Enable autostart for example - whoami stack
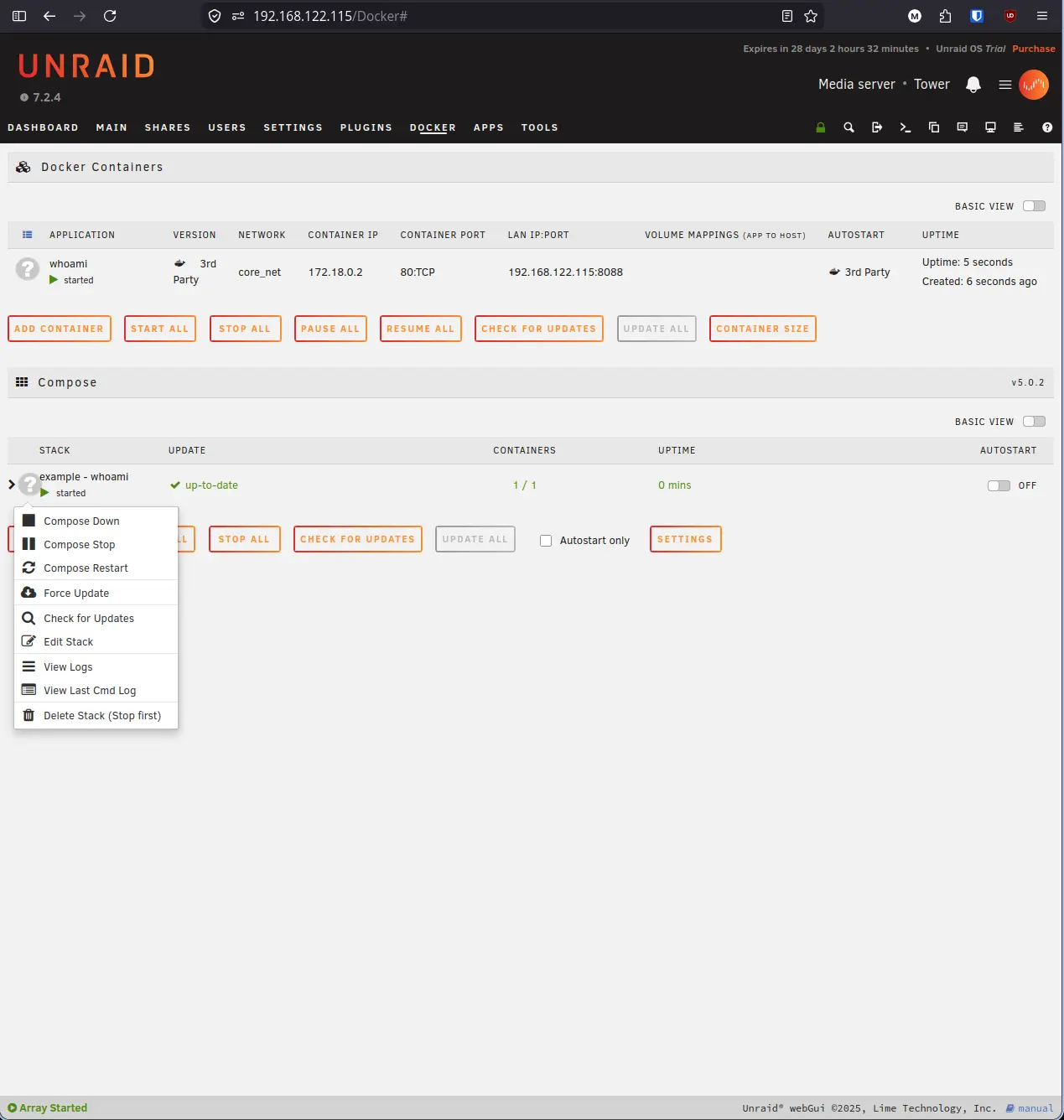Viewport: 1064px width, 1120px height. 999,485
